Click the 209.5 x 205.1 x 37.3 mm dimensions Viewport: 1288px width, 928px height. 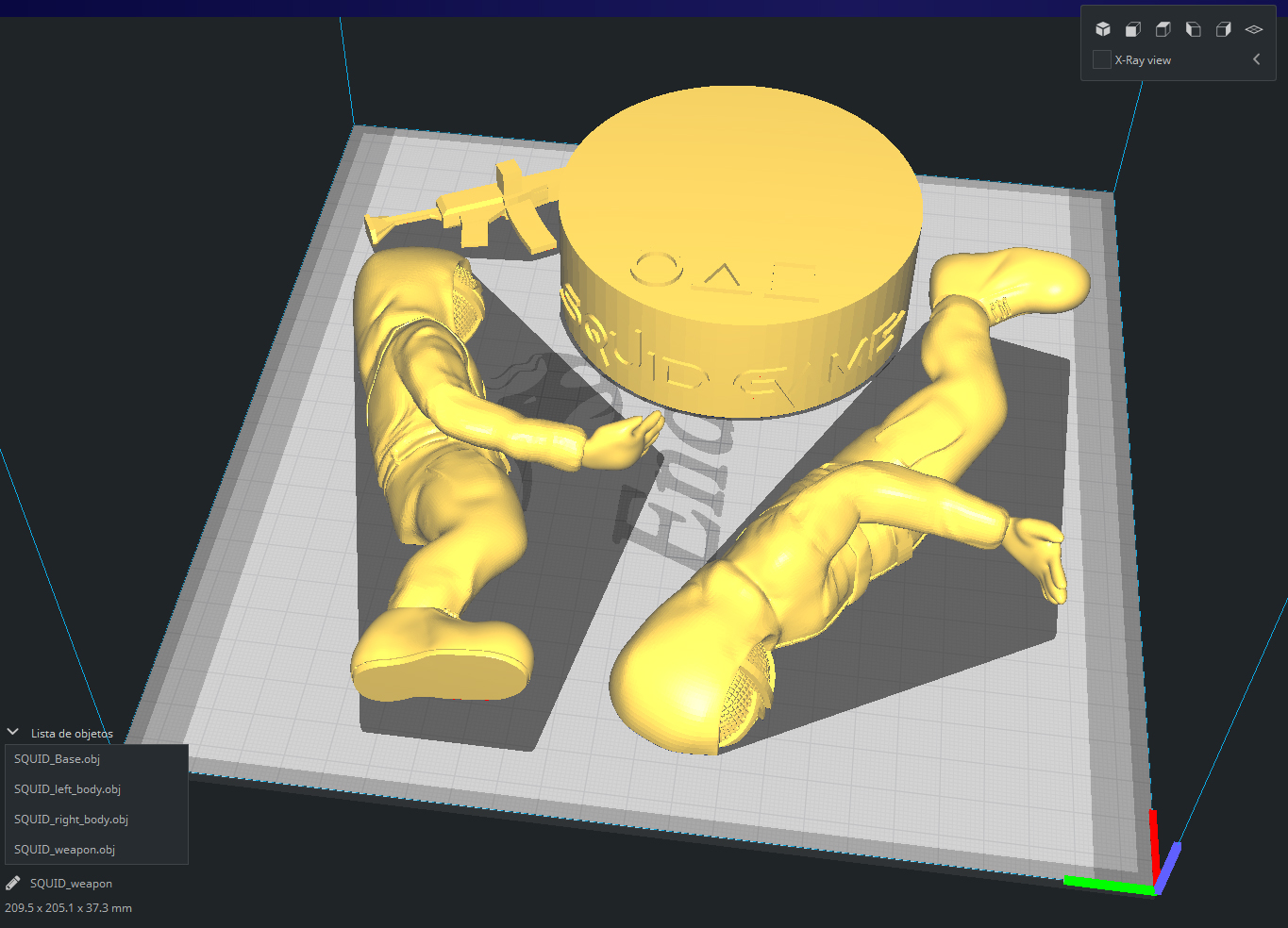point(68,908)
